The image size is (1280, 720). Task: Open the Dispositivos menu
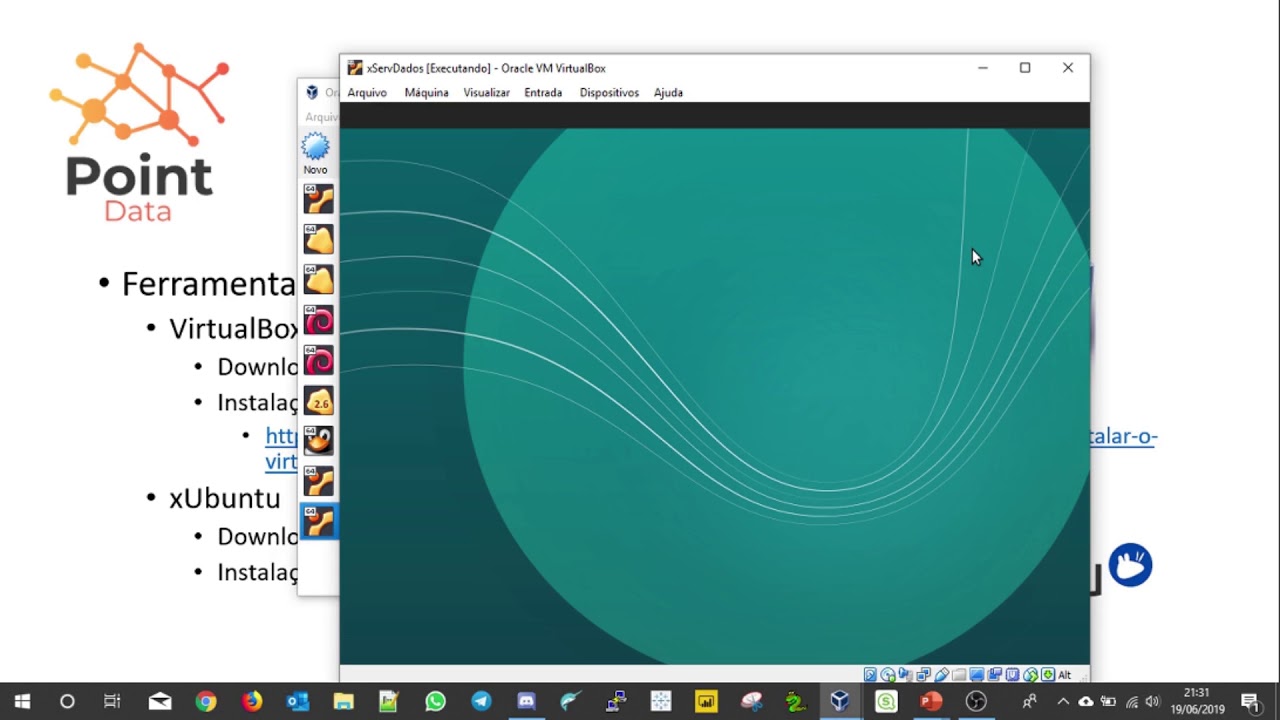609,92
